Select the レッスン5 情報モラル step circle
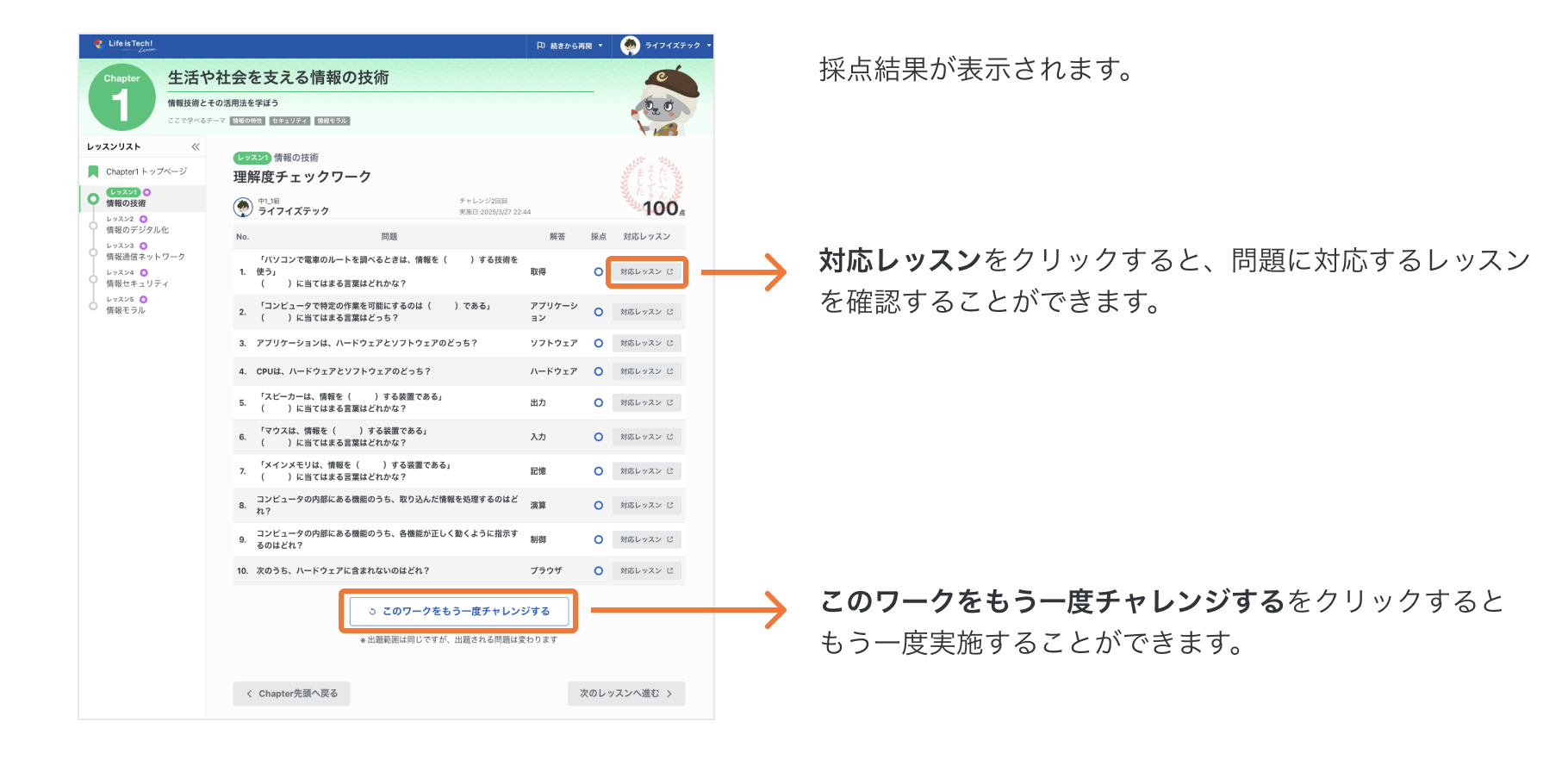1568x772 pixels. 93,305
